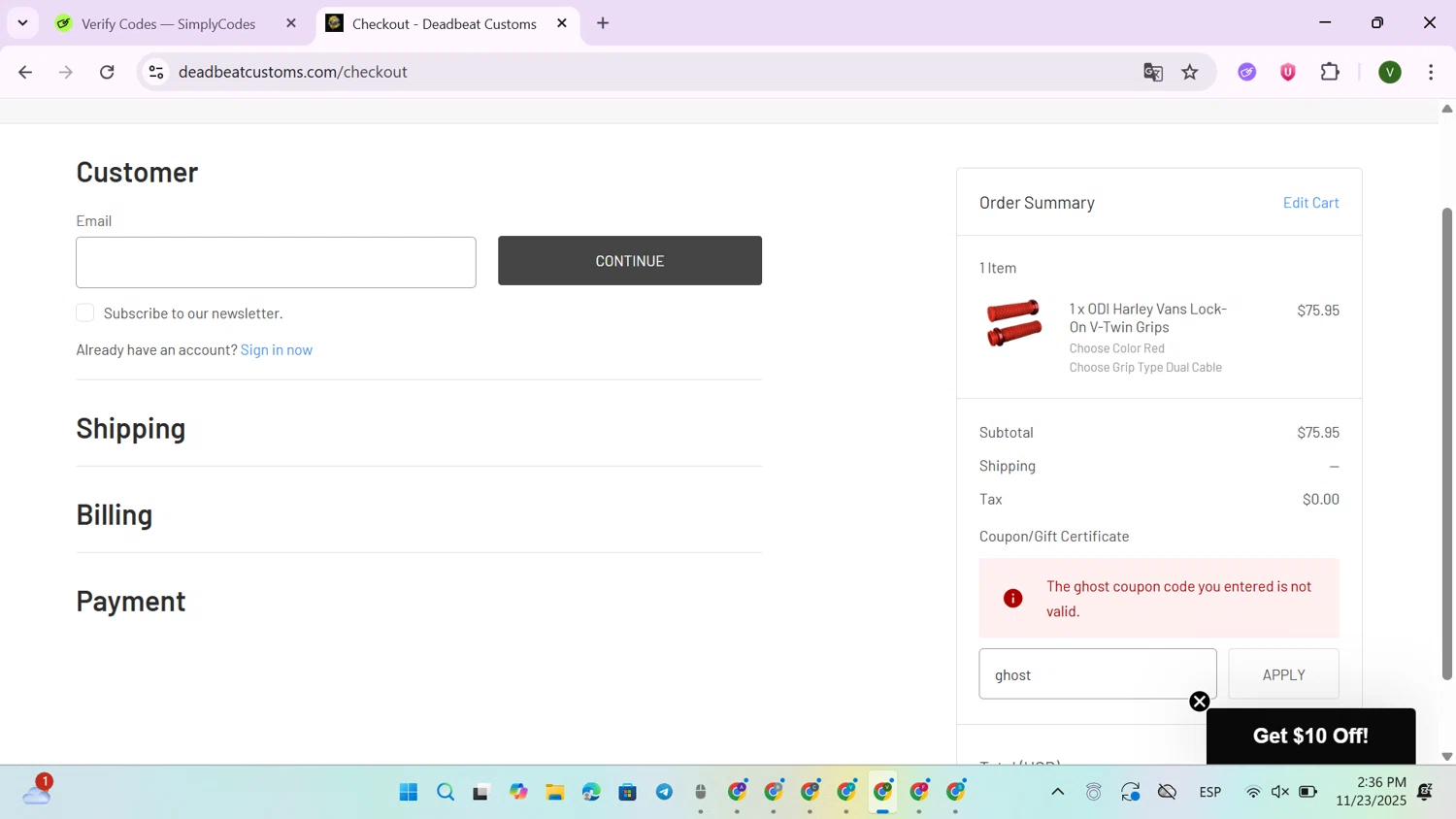The height and width of the screenshot is (819, 1456).
Task: Open the red shield extension icon
Action: pyautogui.click(x=1288, y=72)
